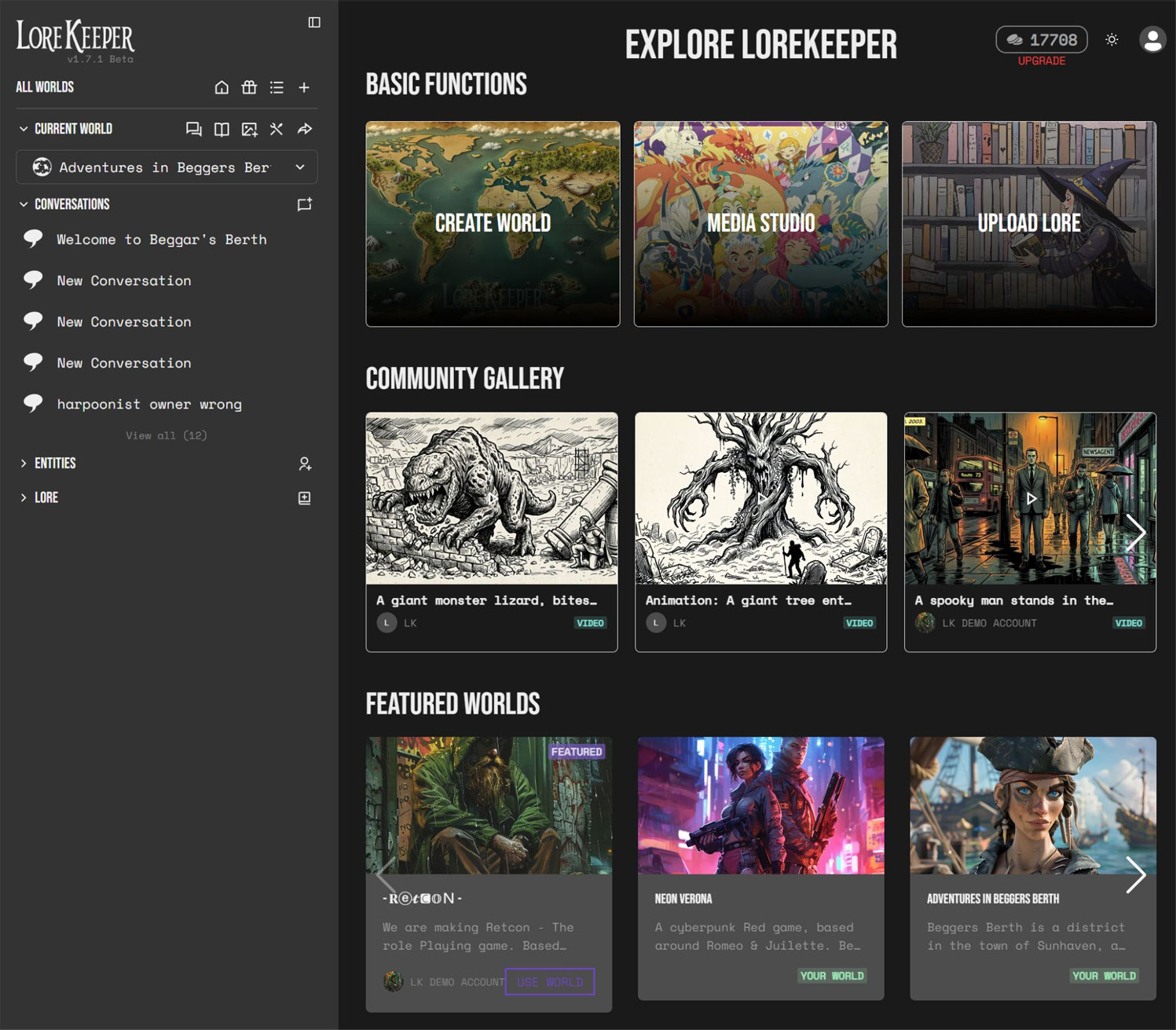Expand the Lore section

(24, 498)
